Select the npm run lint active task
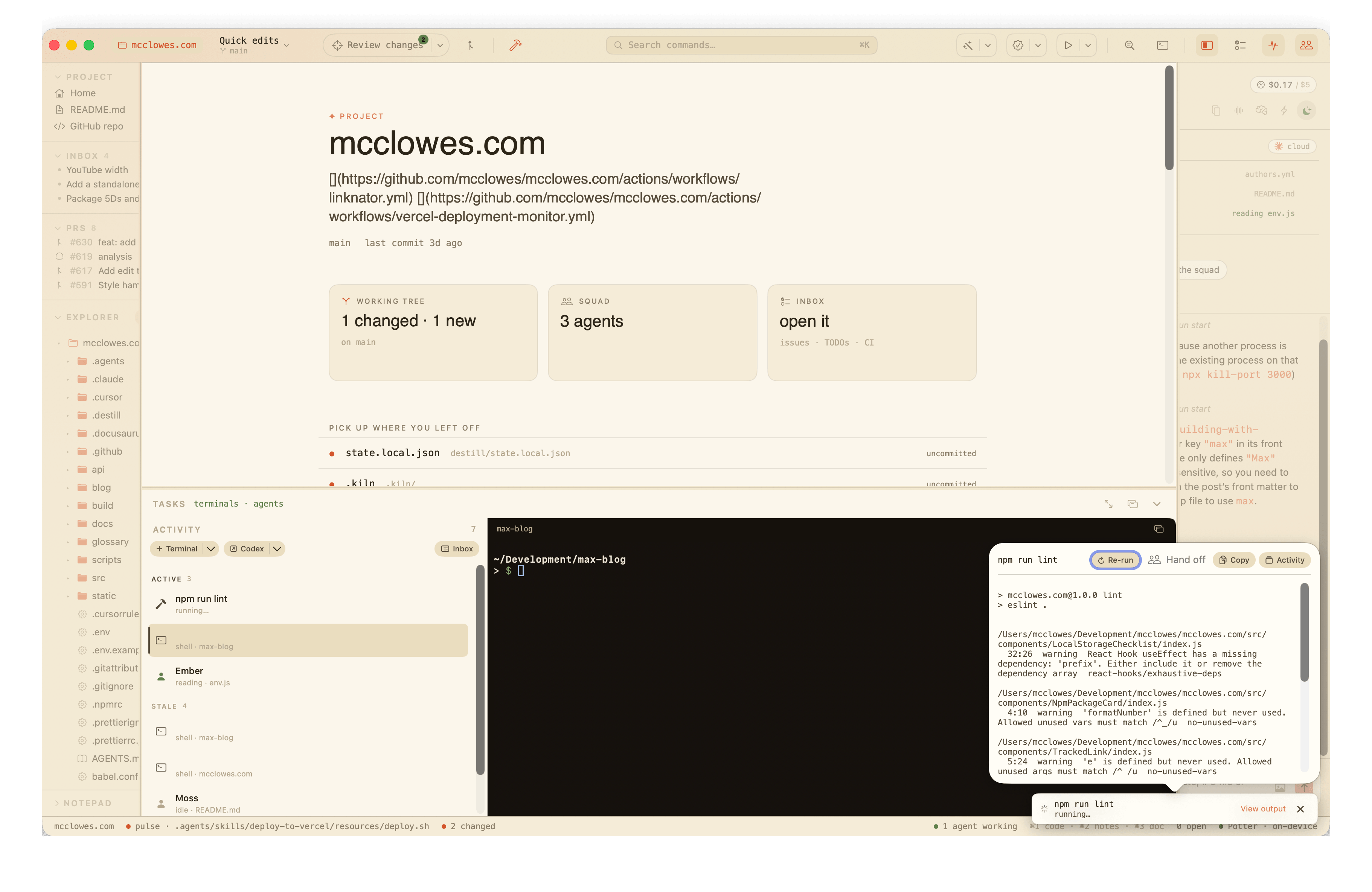 pos(308,604)
